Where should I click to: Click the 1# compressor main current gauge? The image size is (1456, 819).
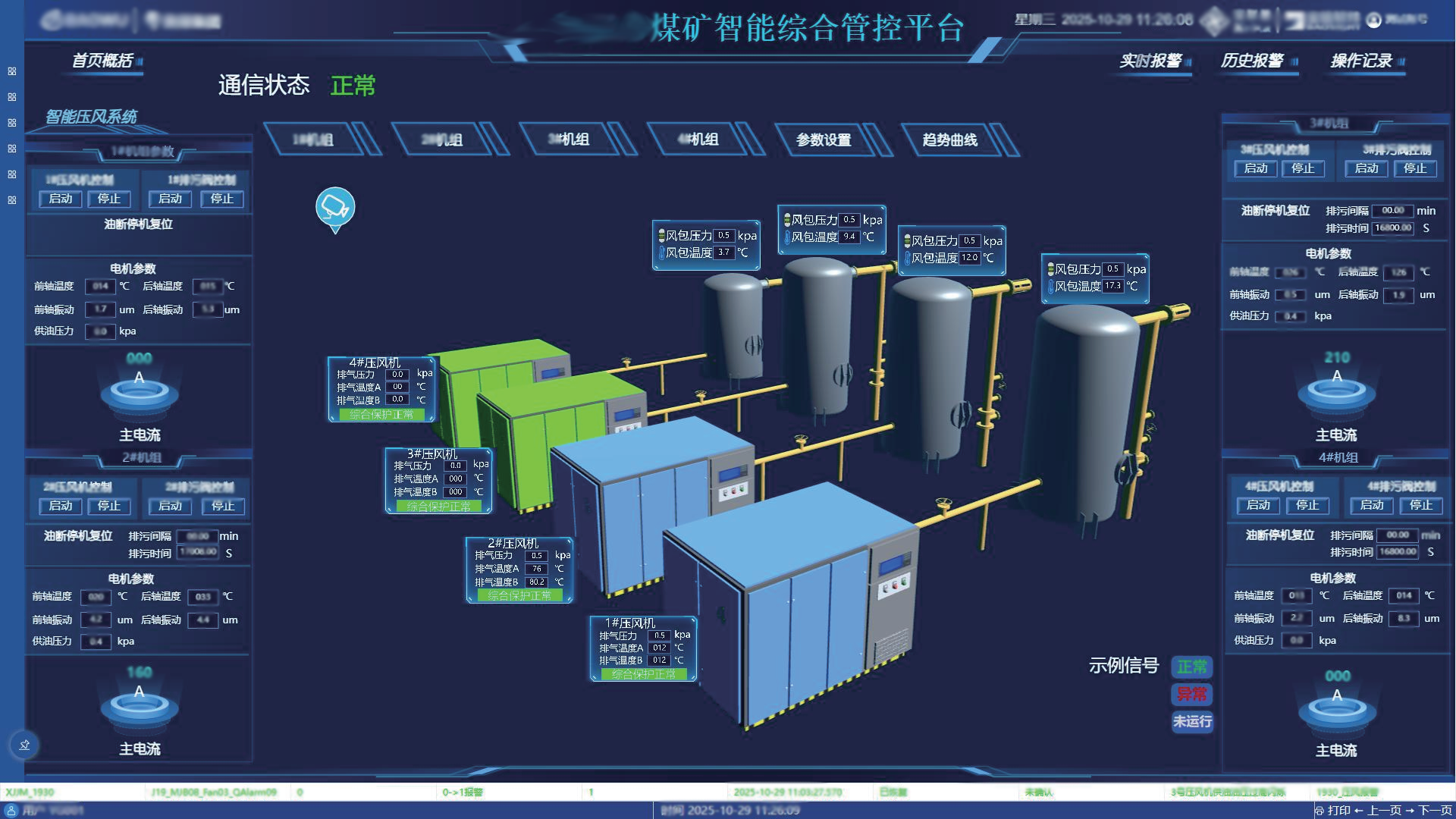click(x=140, y=392)
